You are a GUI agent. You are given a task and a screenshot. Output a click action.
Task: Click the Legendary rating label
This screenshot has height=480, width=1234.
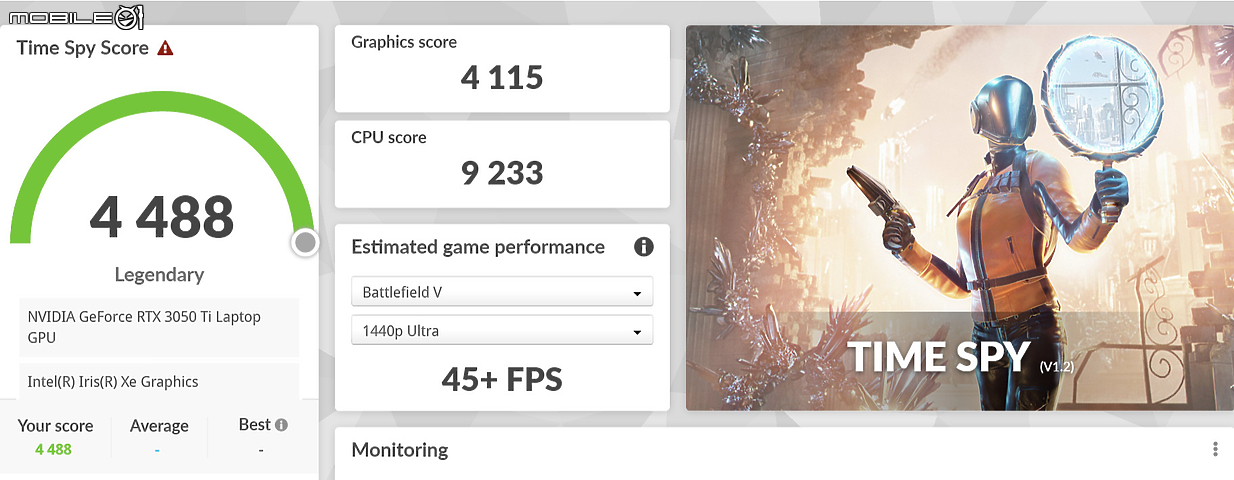(x=159, y=274)
